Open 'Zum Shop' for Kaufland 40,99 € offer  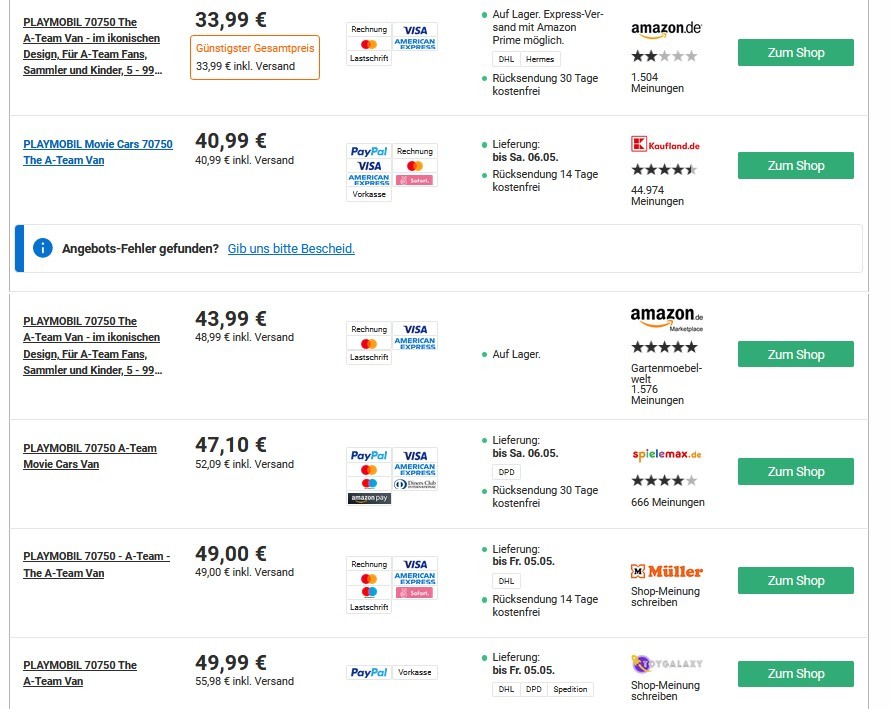pos(795,166)
